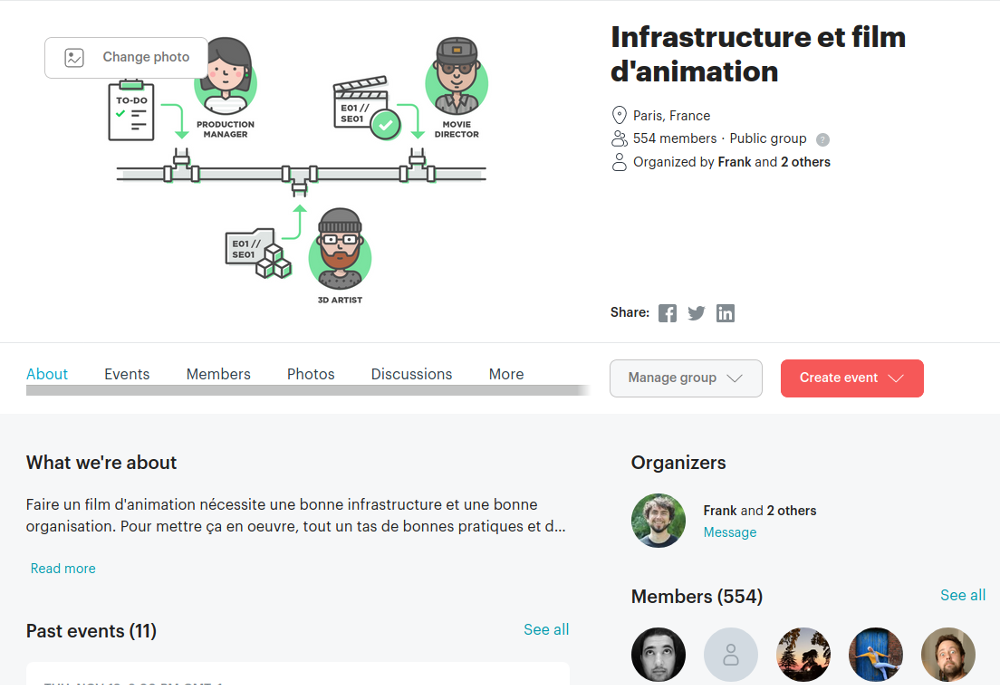Open Frank's organizer profile picture

pos(658,521)
